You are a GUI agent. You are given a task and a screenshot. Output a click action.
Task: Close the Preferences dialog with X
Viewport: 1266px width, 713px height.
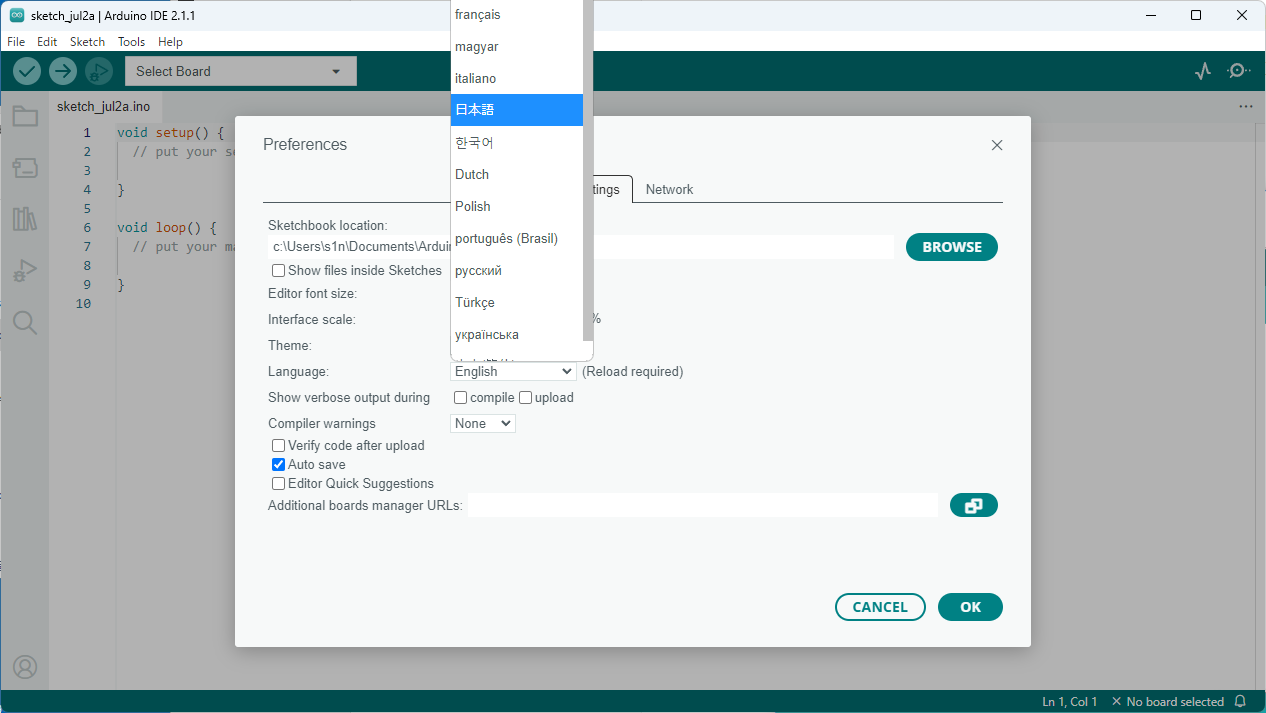(x=997, y=145)
